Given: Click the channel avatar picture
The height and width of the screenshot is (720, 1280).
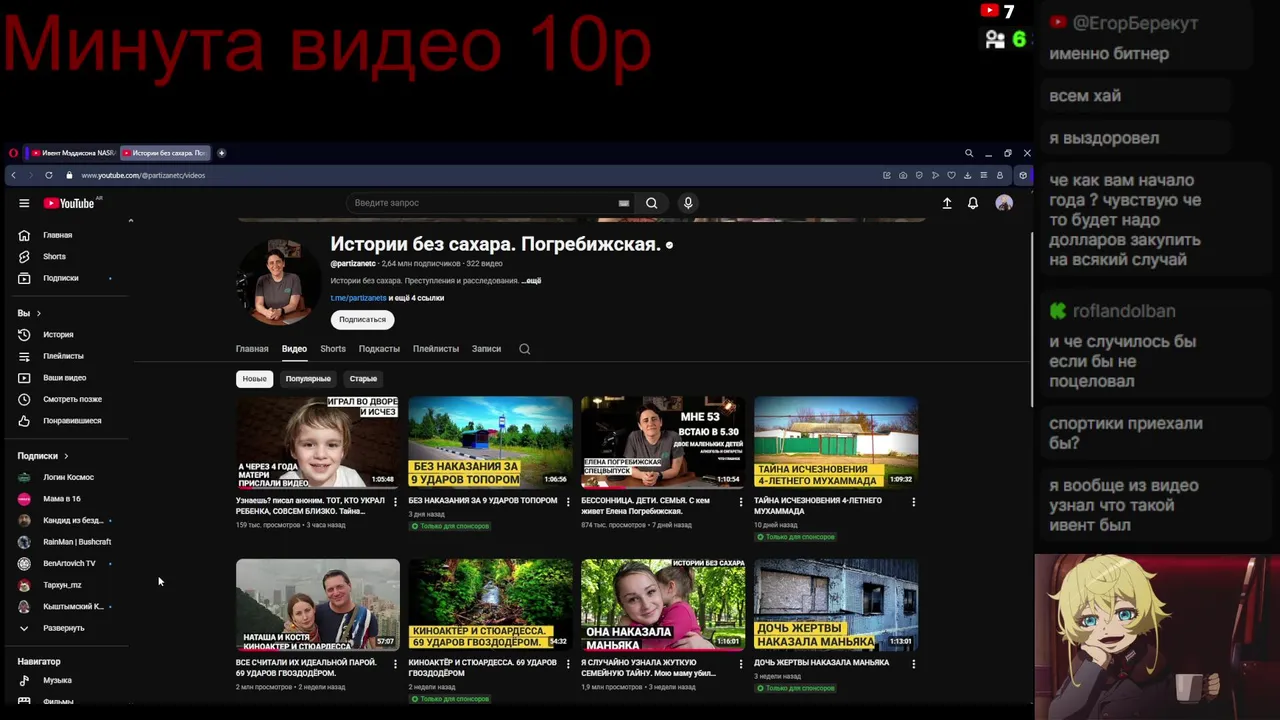Looking at the screenshot, I should [280, 281].
